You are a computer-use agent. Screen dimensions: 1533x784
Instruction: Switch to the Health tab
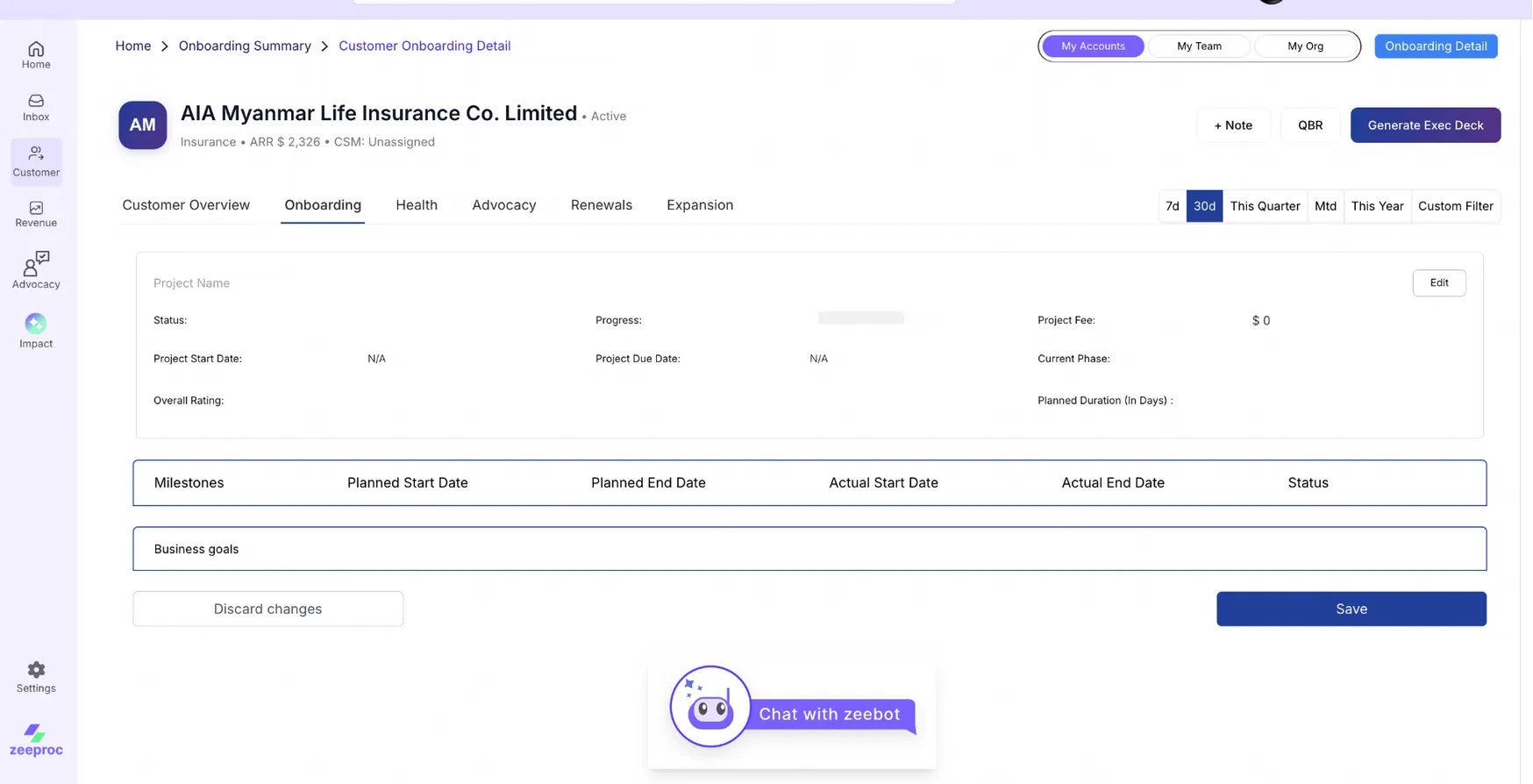point(416,205)
